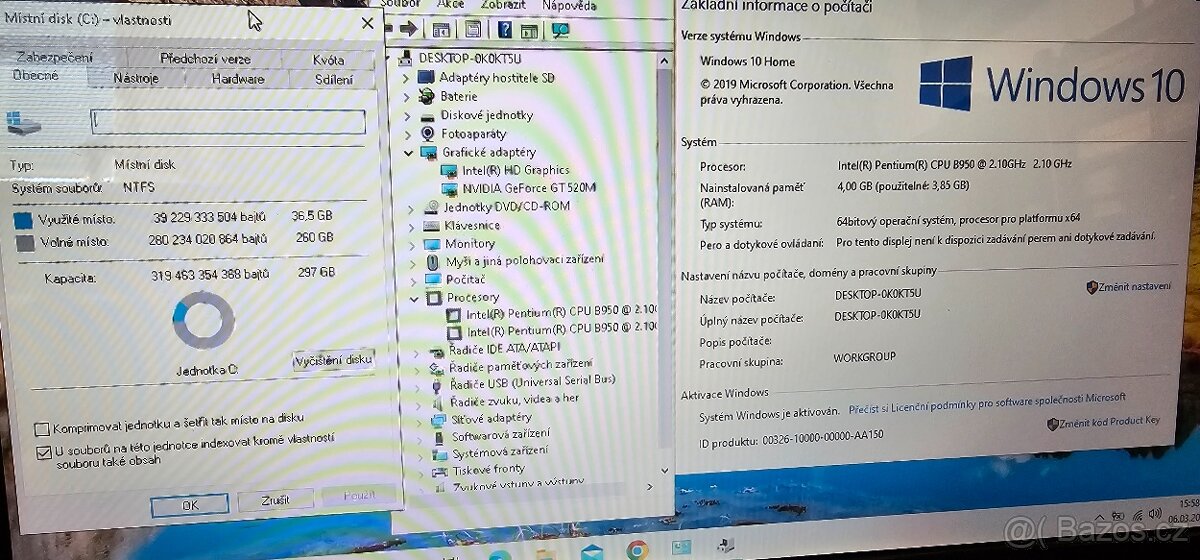
Task: Click the blue Využité místo color swatch
Action: (23, 219)
